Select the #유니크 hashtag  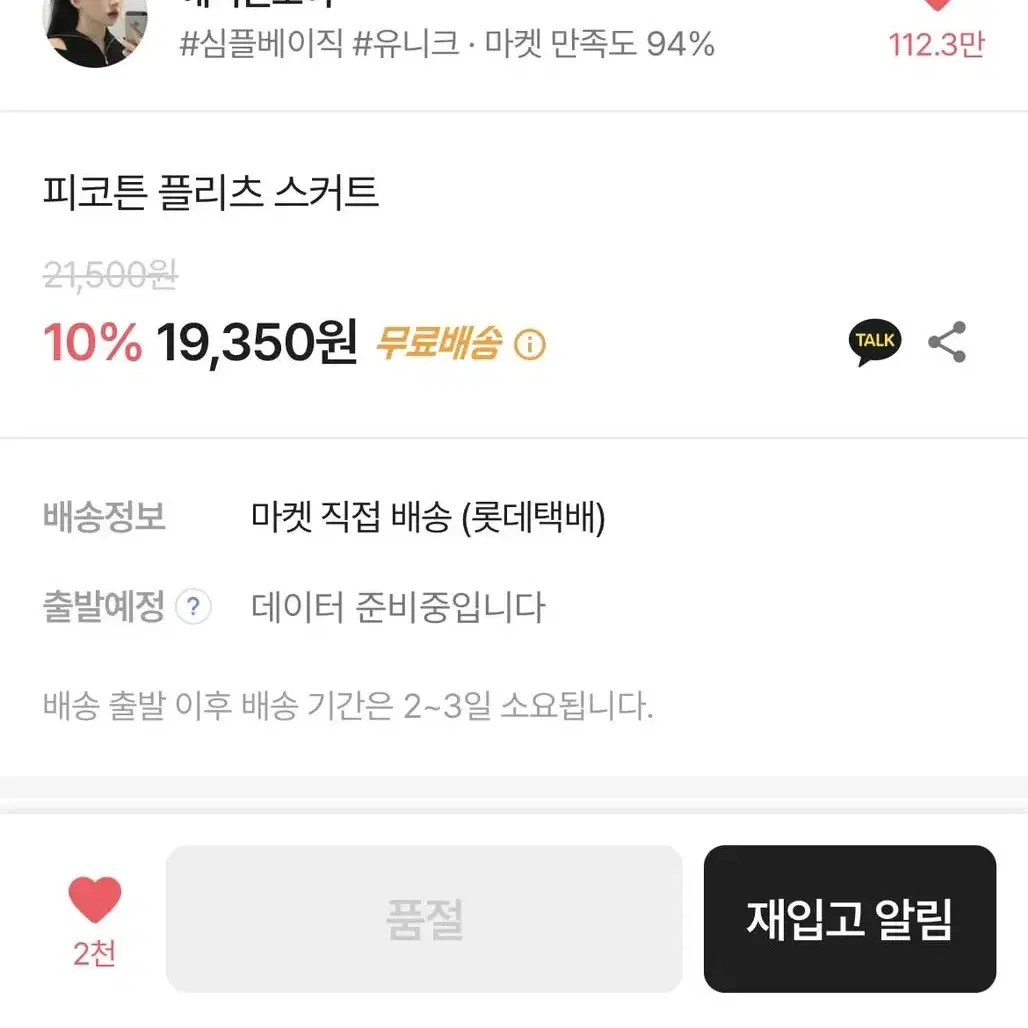(x=405, y=44)
